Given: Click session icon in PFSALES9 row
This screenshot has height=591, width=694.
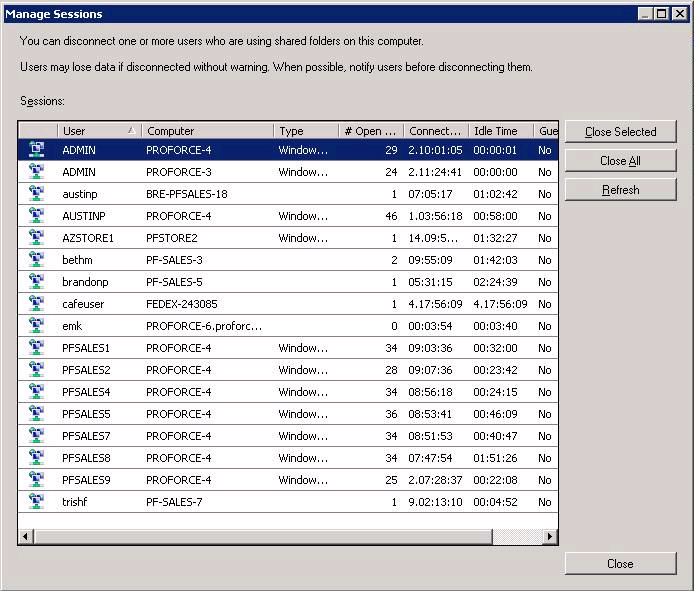Looking at the screenshot, I should tap(36, 479).
